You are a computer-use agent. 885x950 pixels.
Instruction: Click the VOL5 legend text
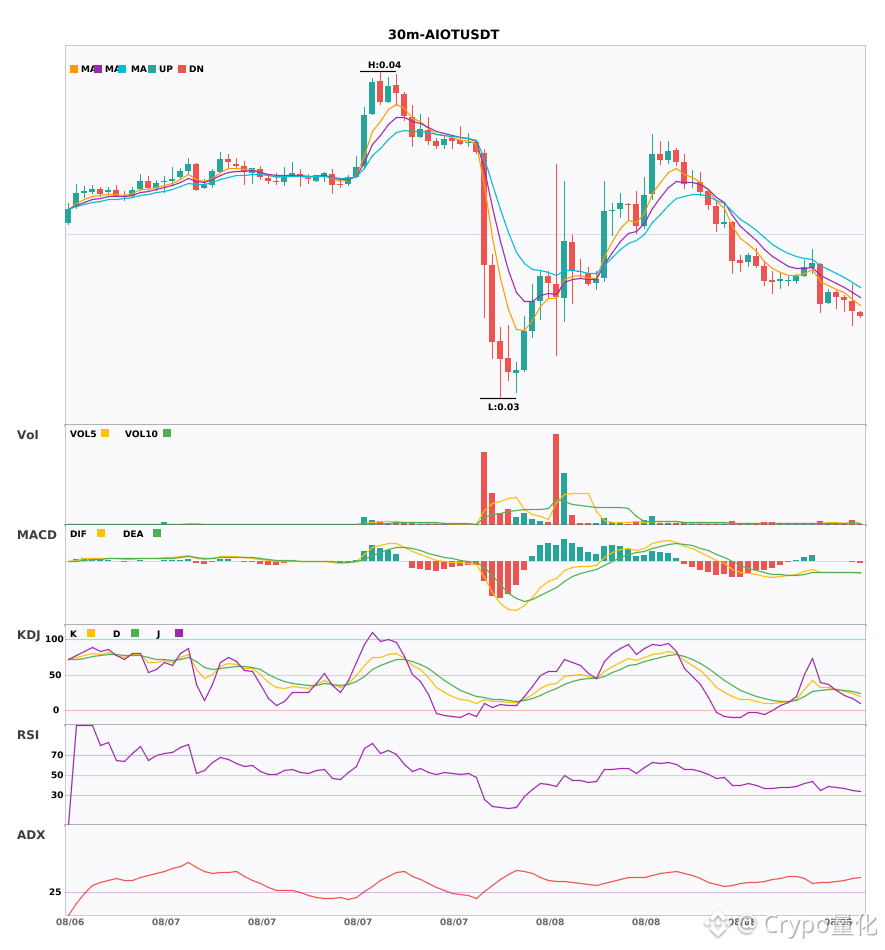(x=83, y=434)
